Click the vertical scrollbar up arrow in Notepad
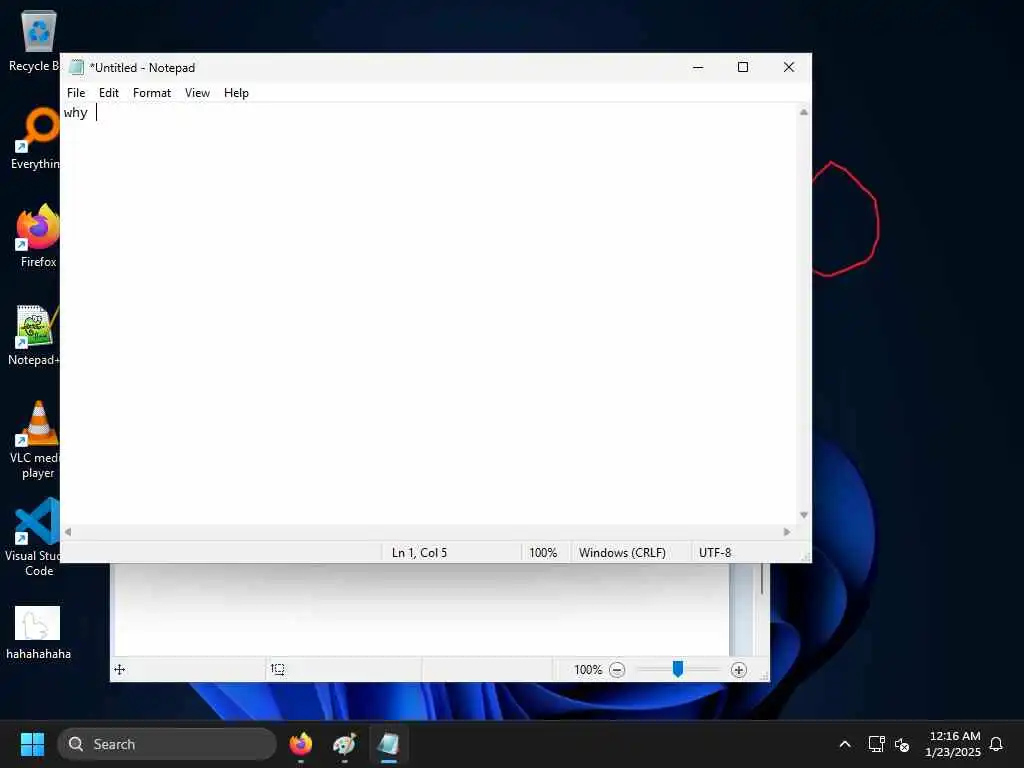Viewport: 1024px width, 768px height. [x=804, y=112]
